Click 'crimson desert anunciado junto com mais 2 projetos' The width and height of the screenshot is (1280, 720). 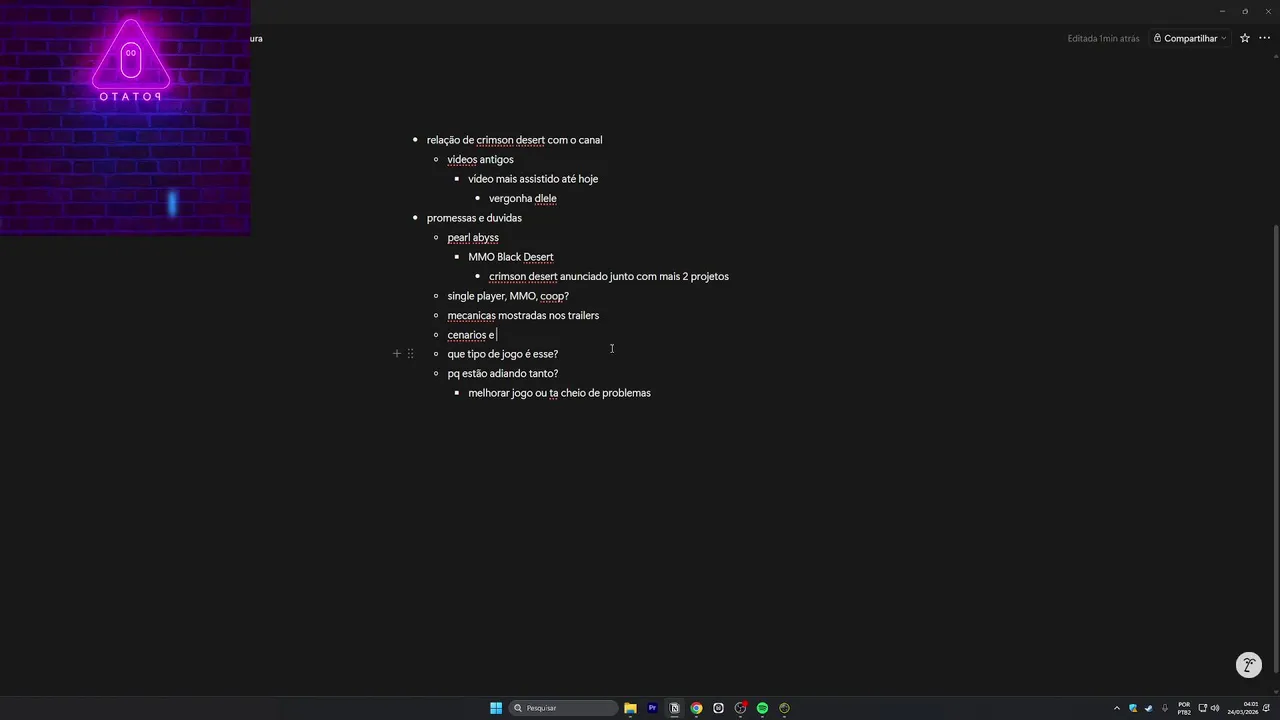coord(609,277)
